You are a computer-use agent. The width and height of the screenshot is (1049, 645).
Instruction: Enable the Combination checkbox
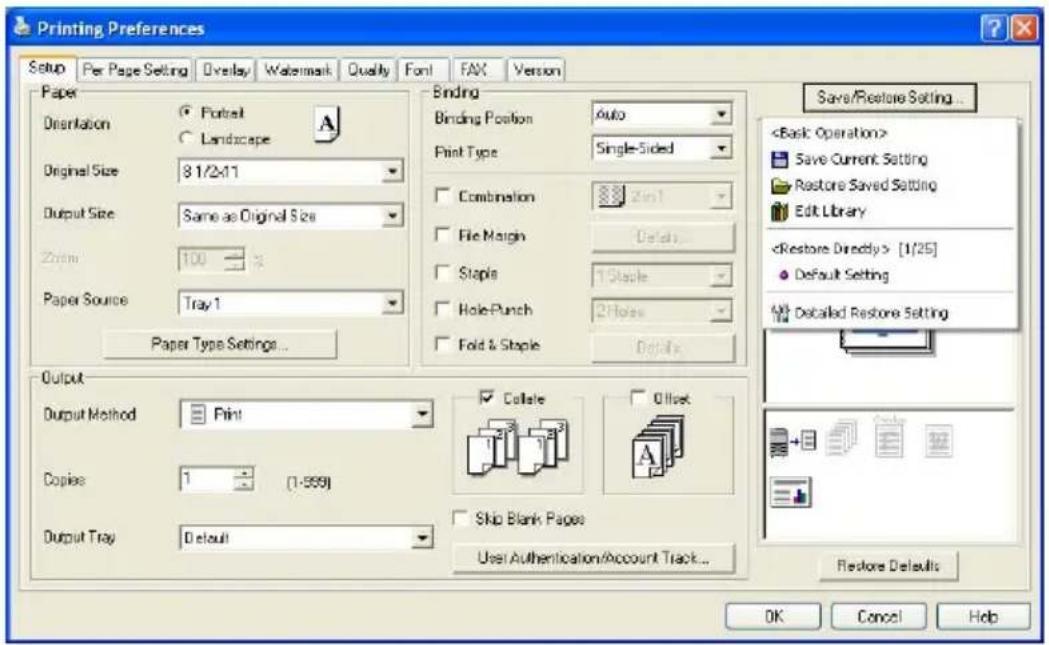click(442, 195)
